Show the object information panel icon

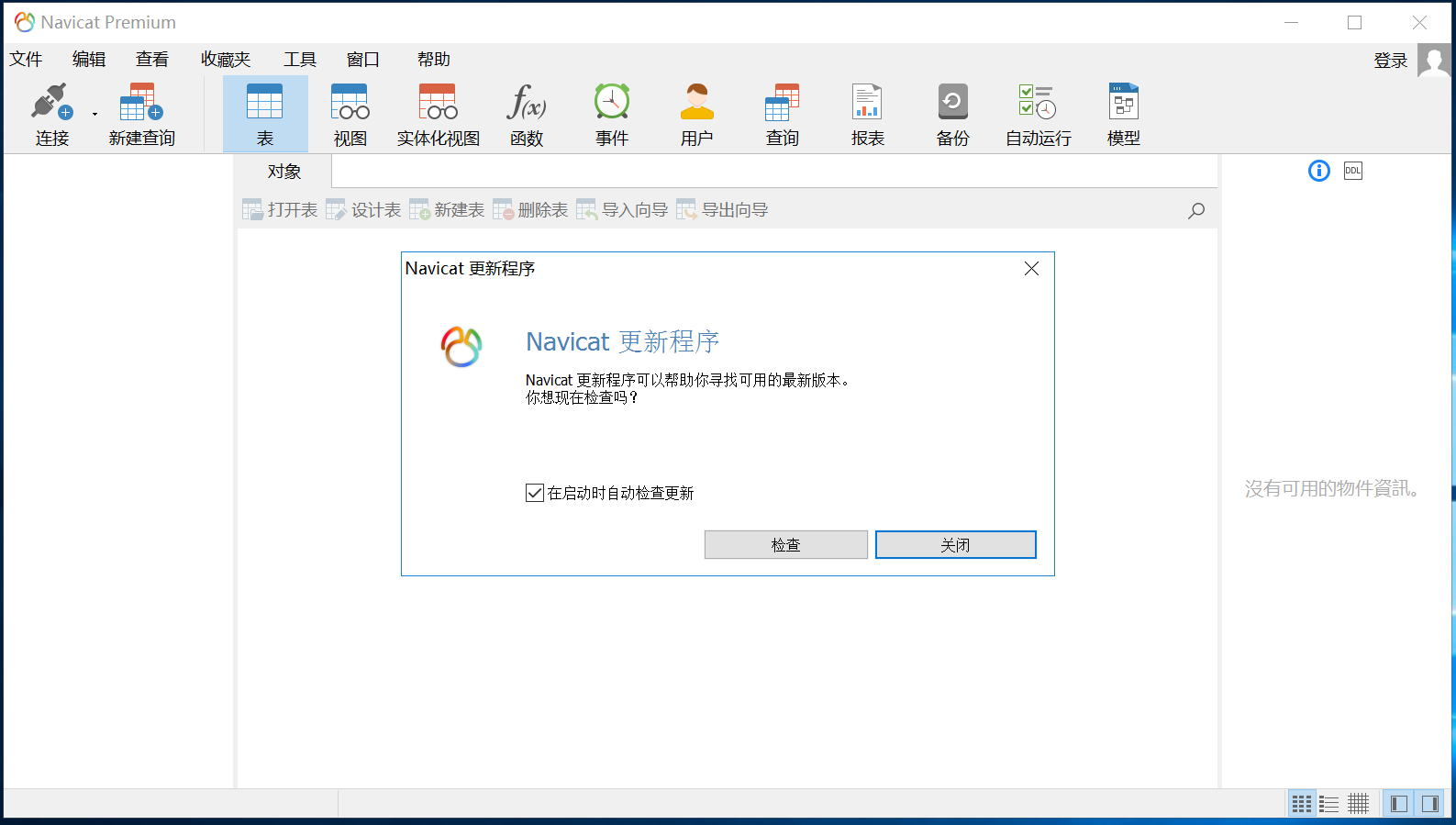point(1318,171)
